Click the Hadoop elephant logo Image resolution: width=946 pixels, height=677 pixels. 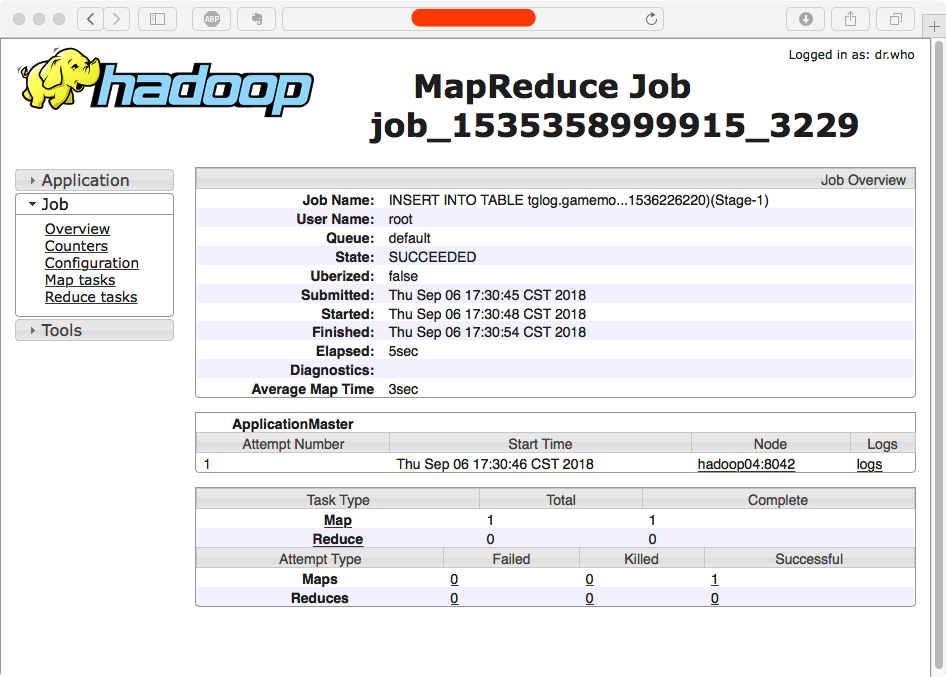[x=165, y=84]
